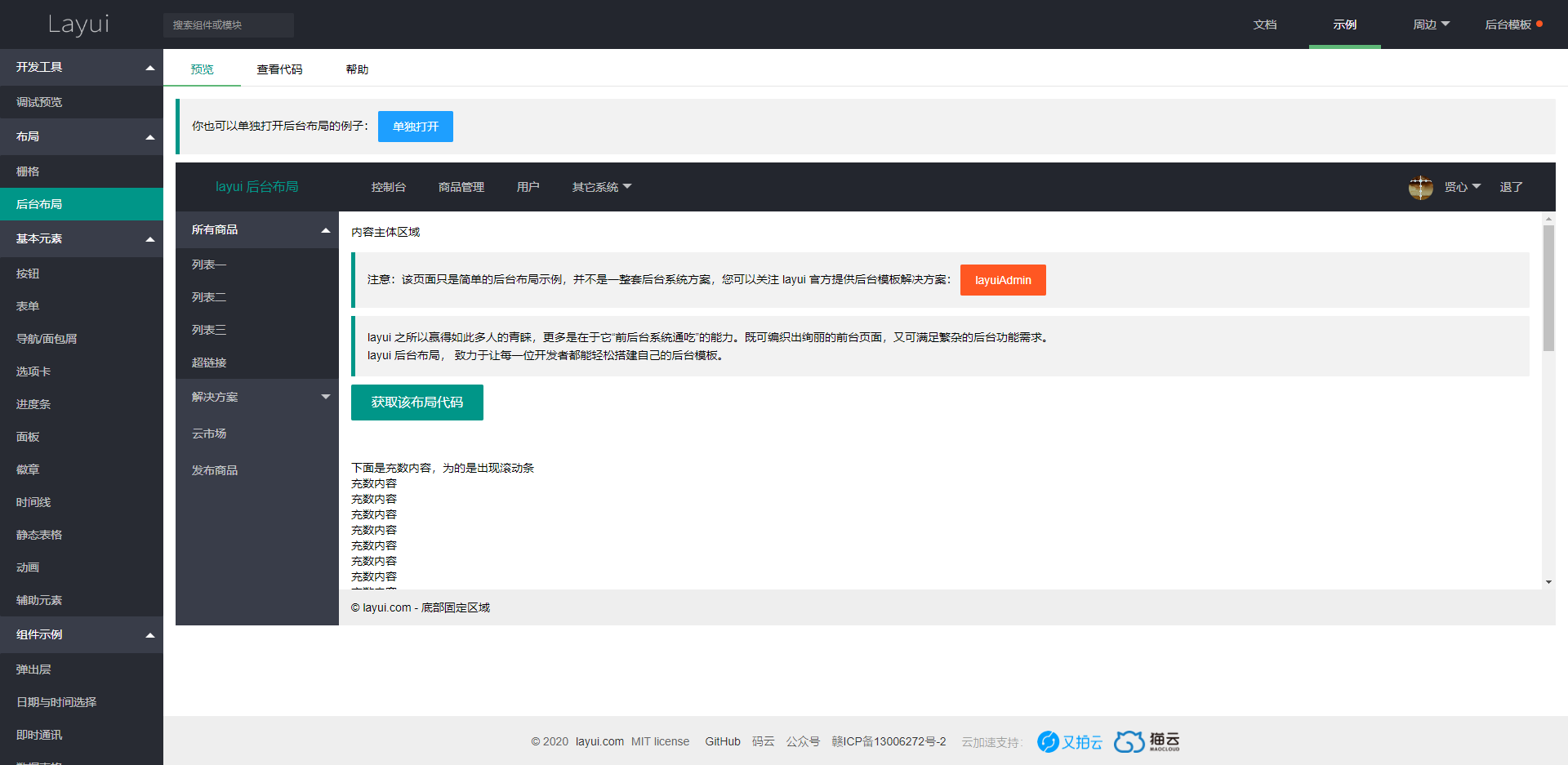Screen dimensions: 1568x765
Task: Click the orange layuiAdmin button
Action: point(1003,280)
